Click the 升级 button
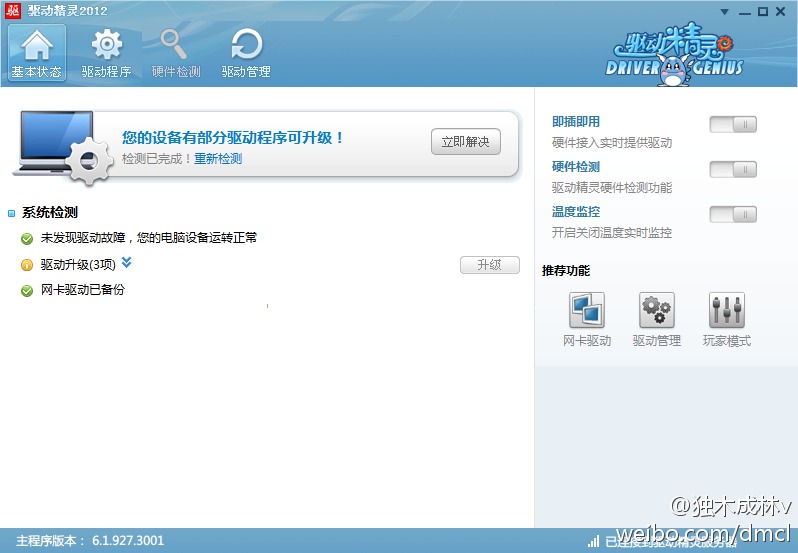 (x=490, y=265)
